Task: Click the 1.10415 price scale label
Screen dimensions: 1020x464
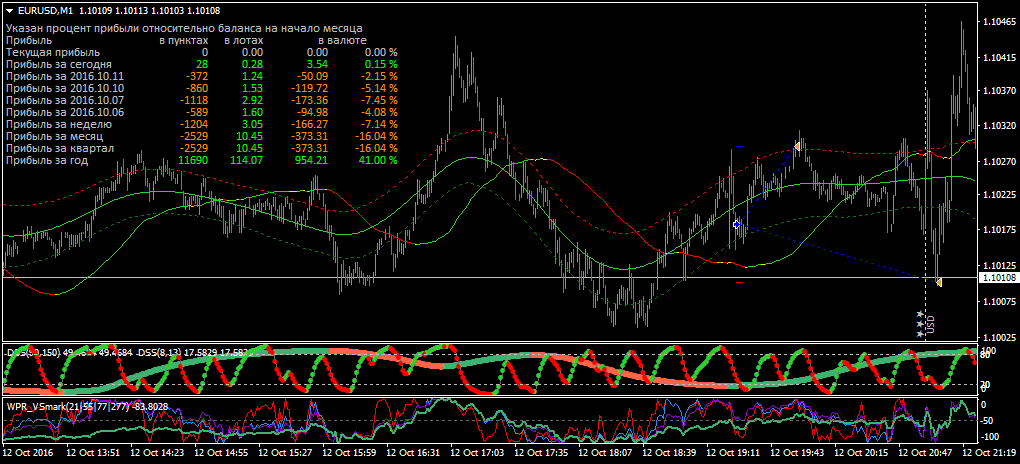Action: coord(1000,58)
